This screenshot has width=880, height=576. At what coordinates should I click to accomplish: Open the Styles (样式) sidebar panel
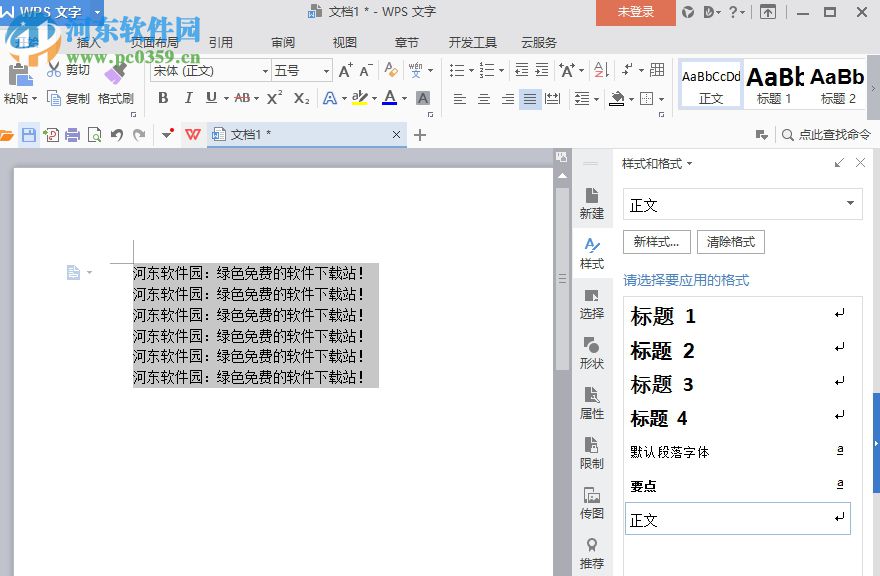click(x=592, y=253)
